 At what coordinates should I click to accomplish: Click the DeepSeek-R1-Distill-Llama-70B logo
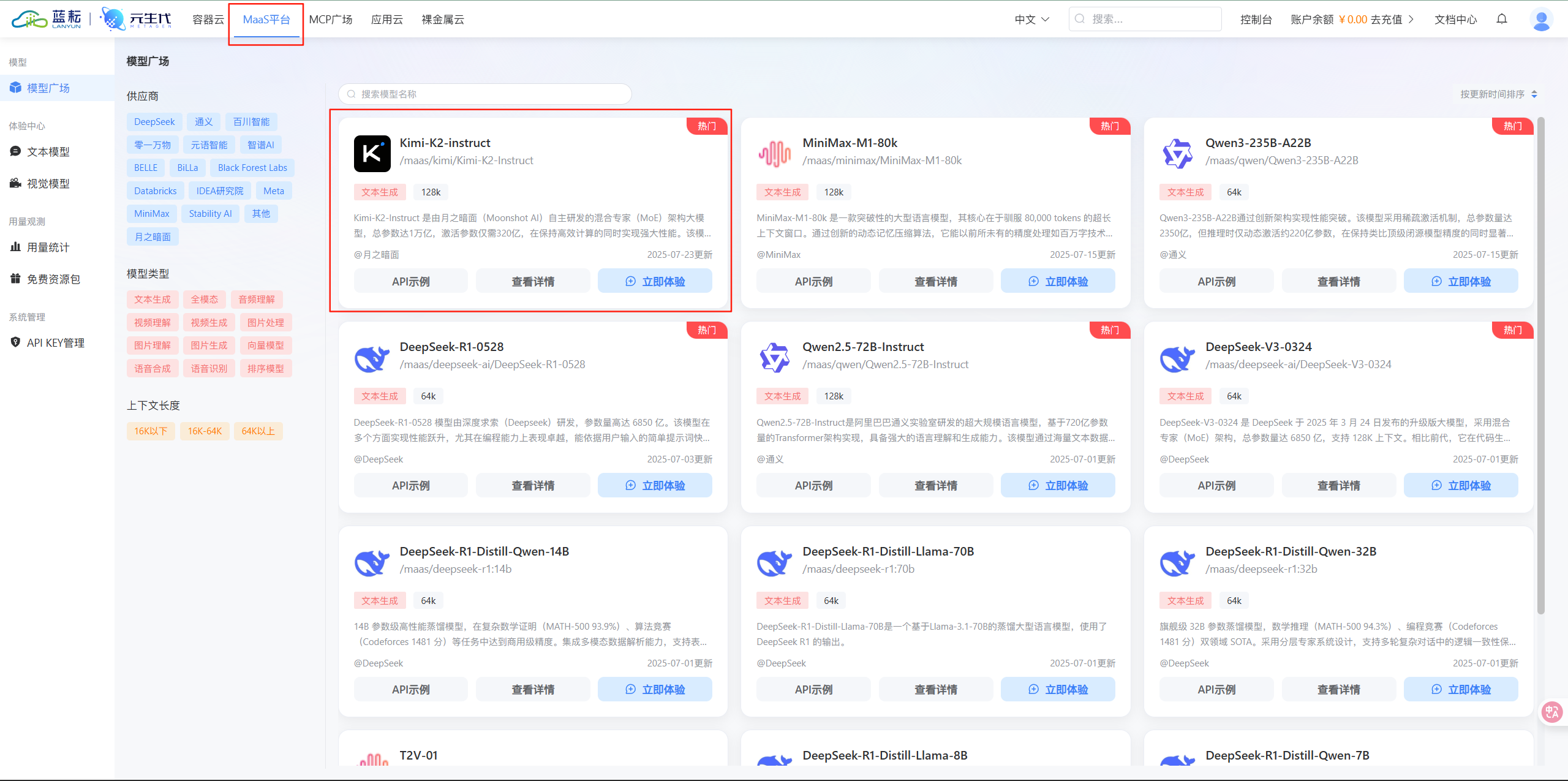pyautogui.click(x=775, y=562)
